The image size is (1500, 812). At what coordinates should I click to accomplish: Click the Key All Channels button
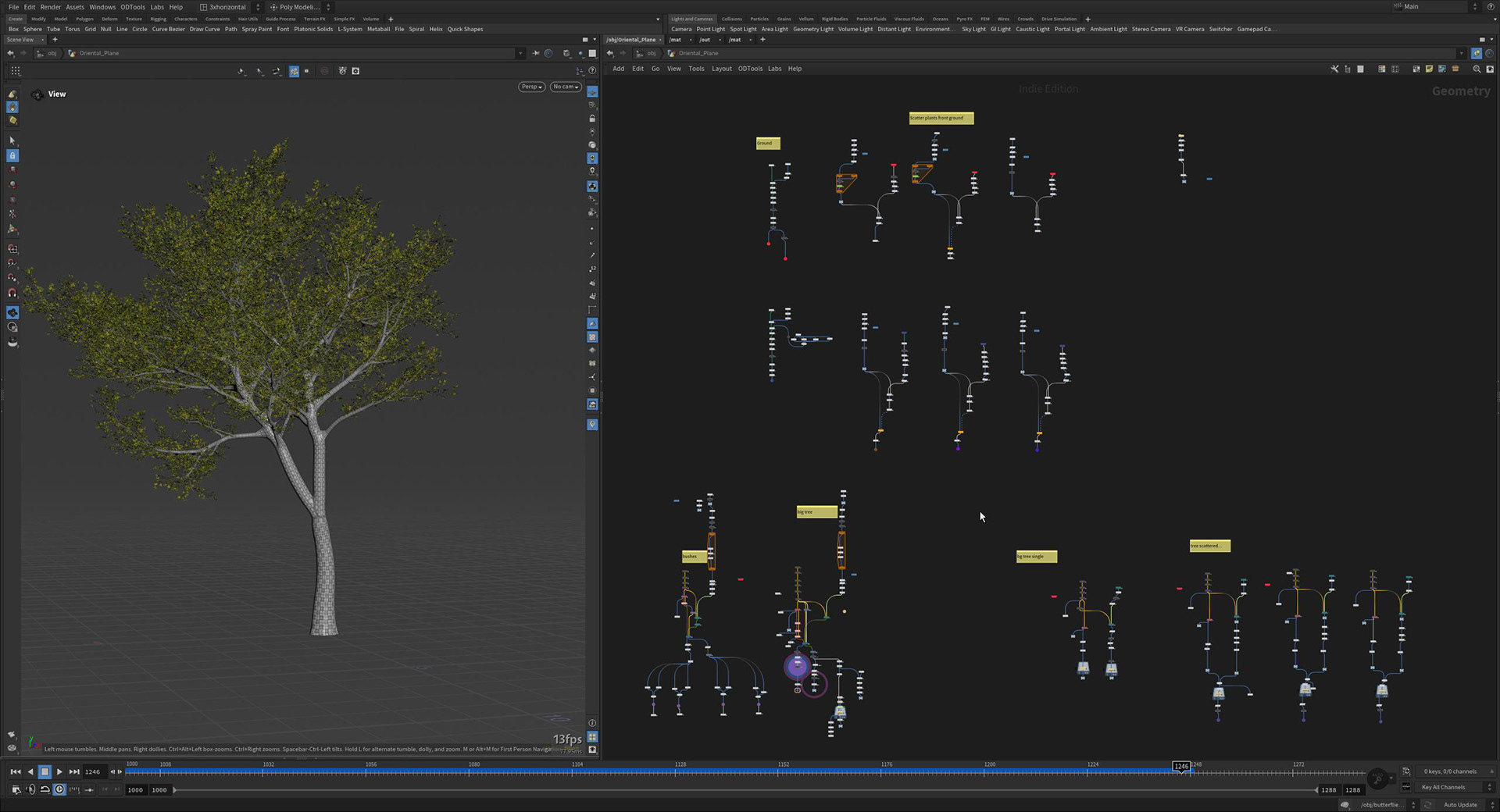click(1443, 787)
